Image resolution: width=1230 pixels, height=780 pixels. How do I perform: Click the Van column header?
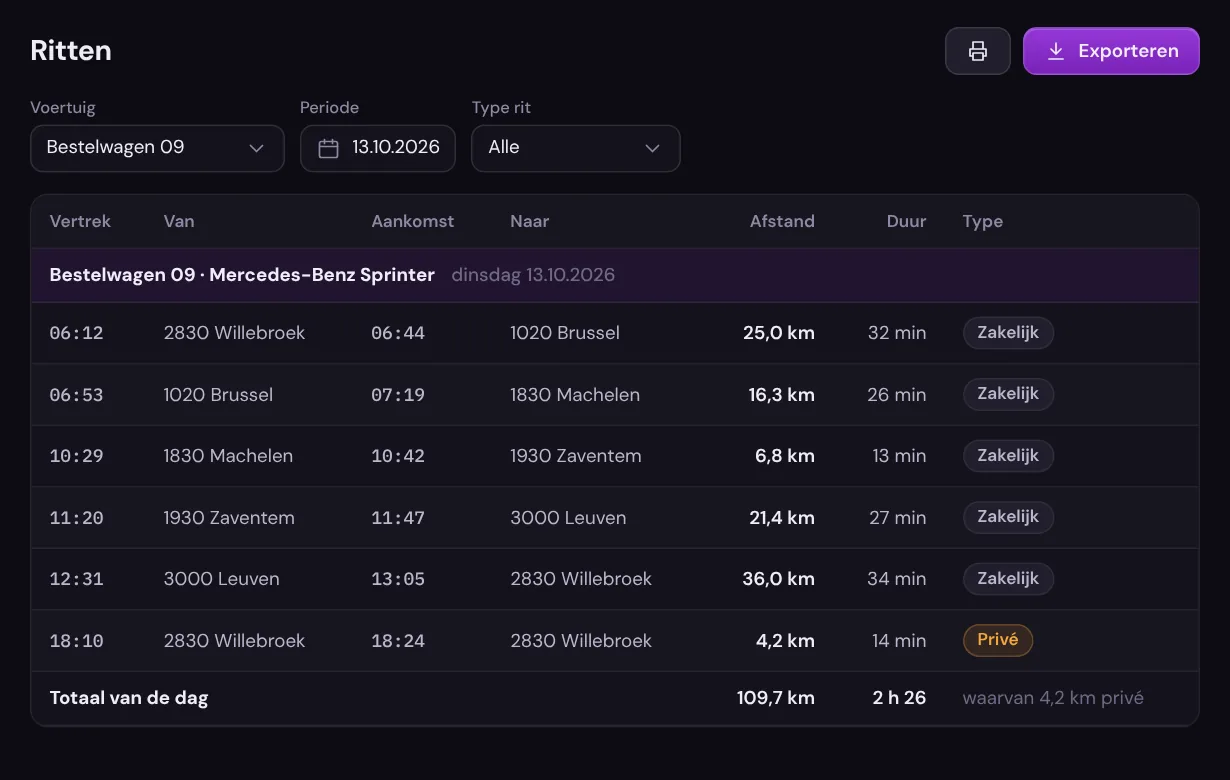pos(179,222)
